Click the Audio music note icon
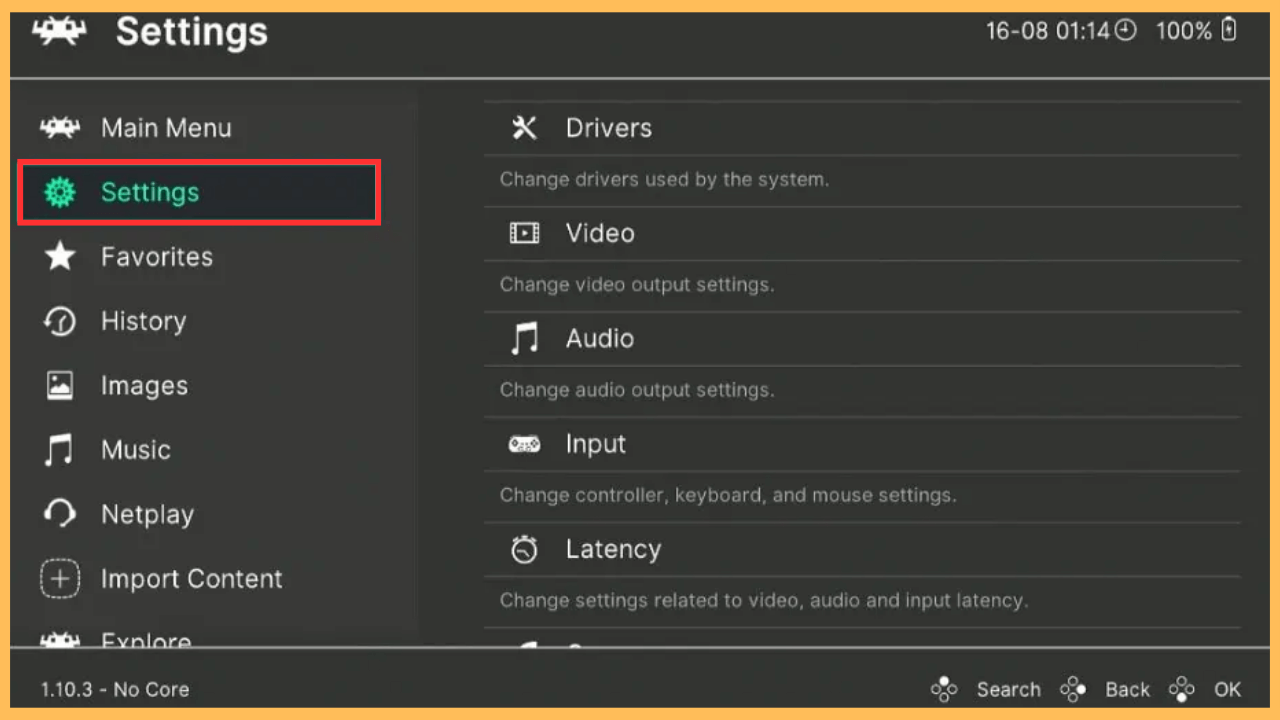1280x720 pixels. tap(524, 338)
